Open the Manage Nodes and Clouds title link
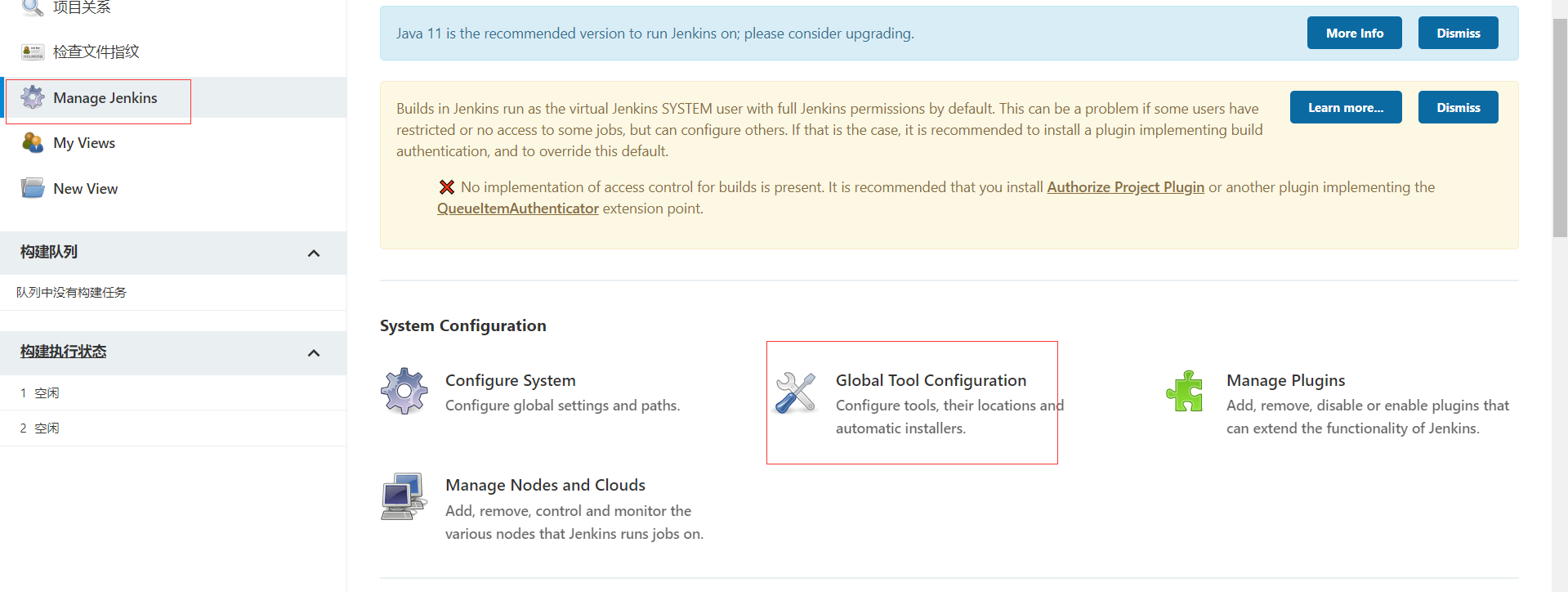 point(545,485)
